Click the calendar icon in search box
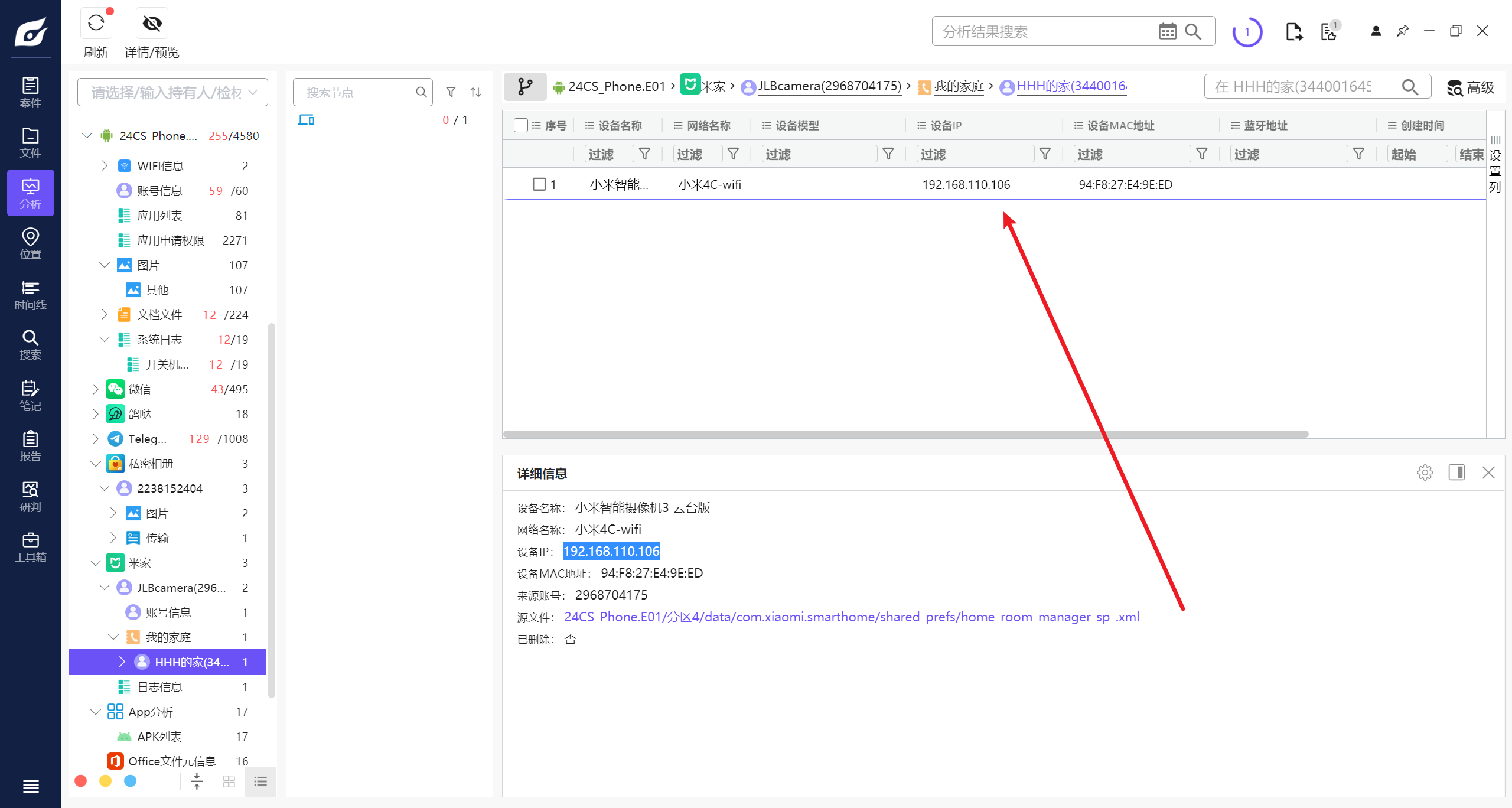Screen dimensions: 1512x808 [x=1167, y=31]
